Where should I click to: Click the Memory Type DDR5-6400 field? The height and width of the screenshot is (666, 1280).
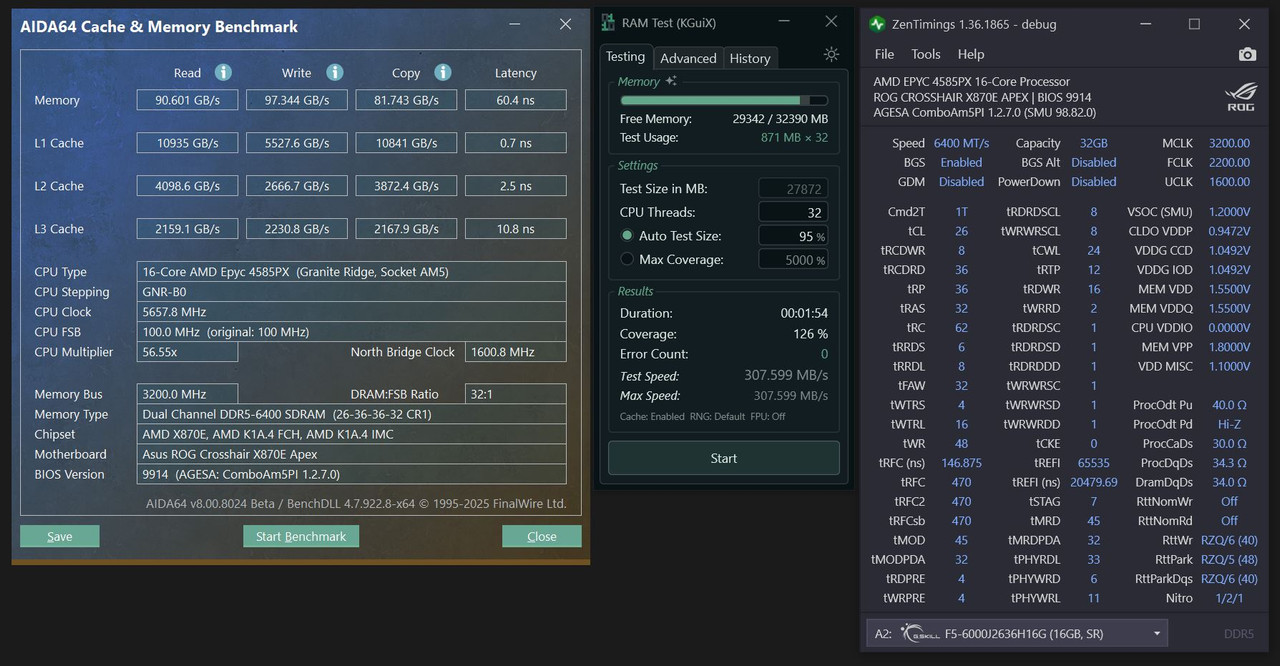coord(352,414)
